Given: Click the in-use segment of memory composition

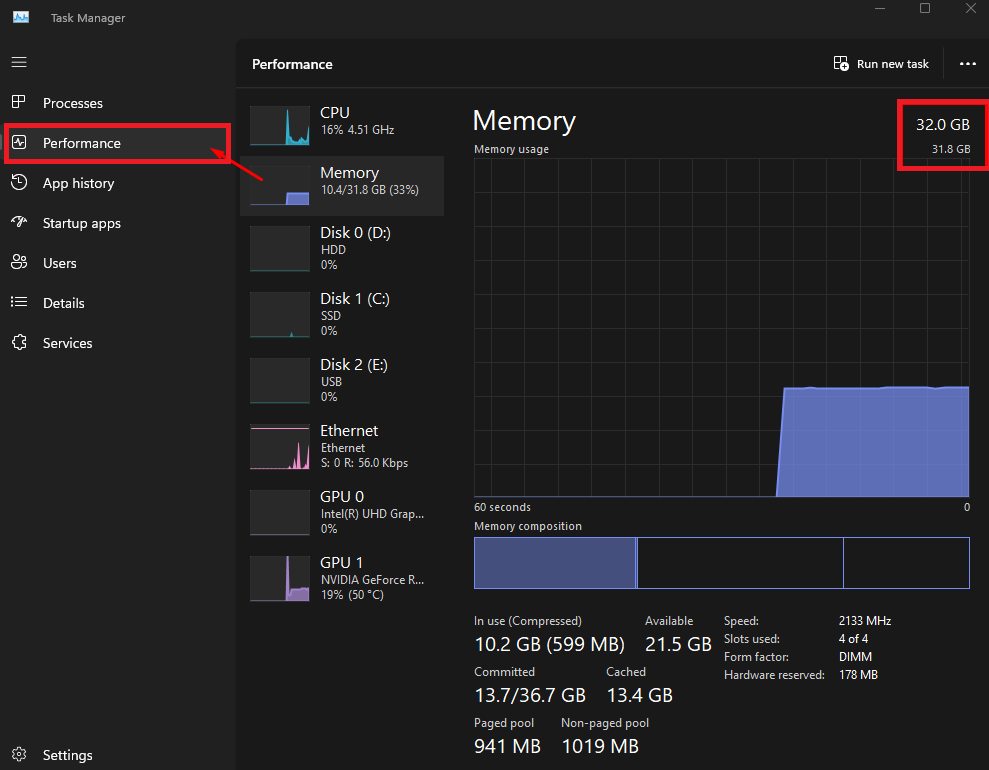Looking at the screenshot, I should tap(555, 563).
